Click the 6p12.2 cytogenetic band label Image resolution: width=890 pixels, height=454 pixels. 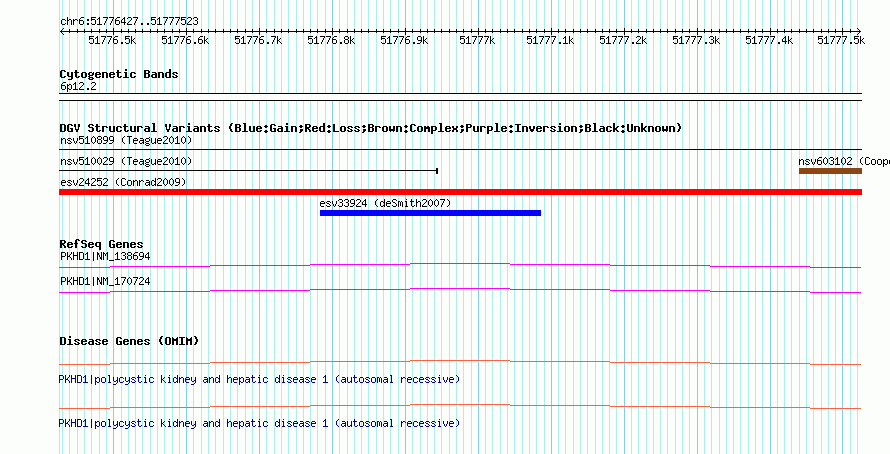tap(78, 87)
